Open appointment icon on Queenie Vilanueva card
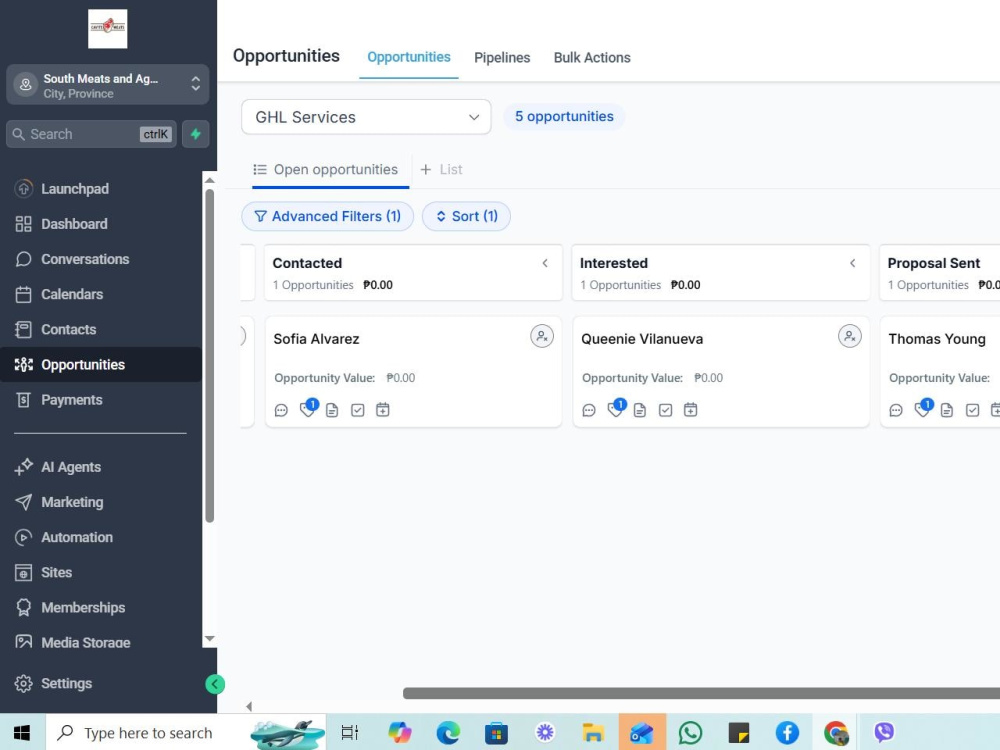Image resolution: width=1000 pixels, height=750 pixels. (x=690, y=410)
